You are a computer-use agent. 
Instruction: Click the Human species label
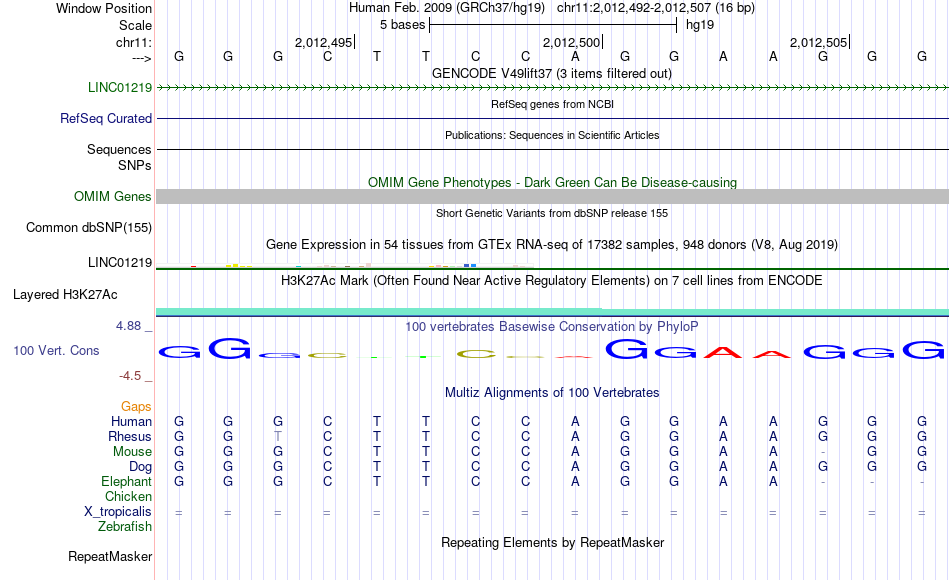tap(131, 421)
